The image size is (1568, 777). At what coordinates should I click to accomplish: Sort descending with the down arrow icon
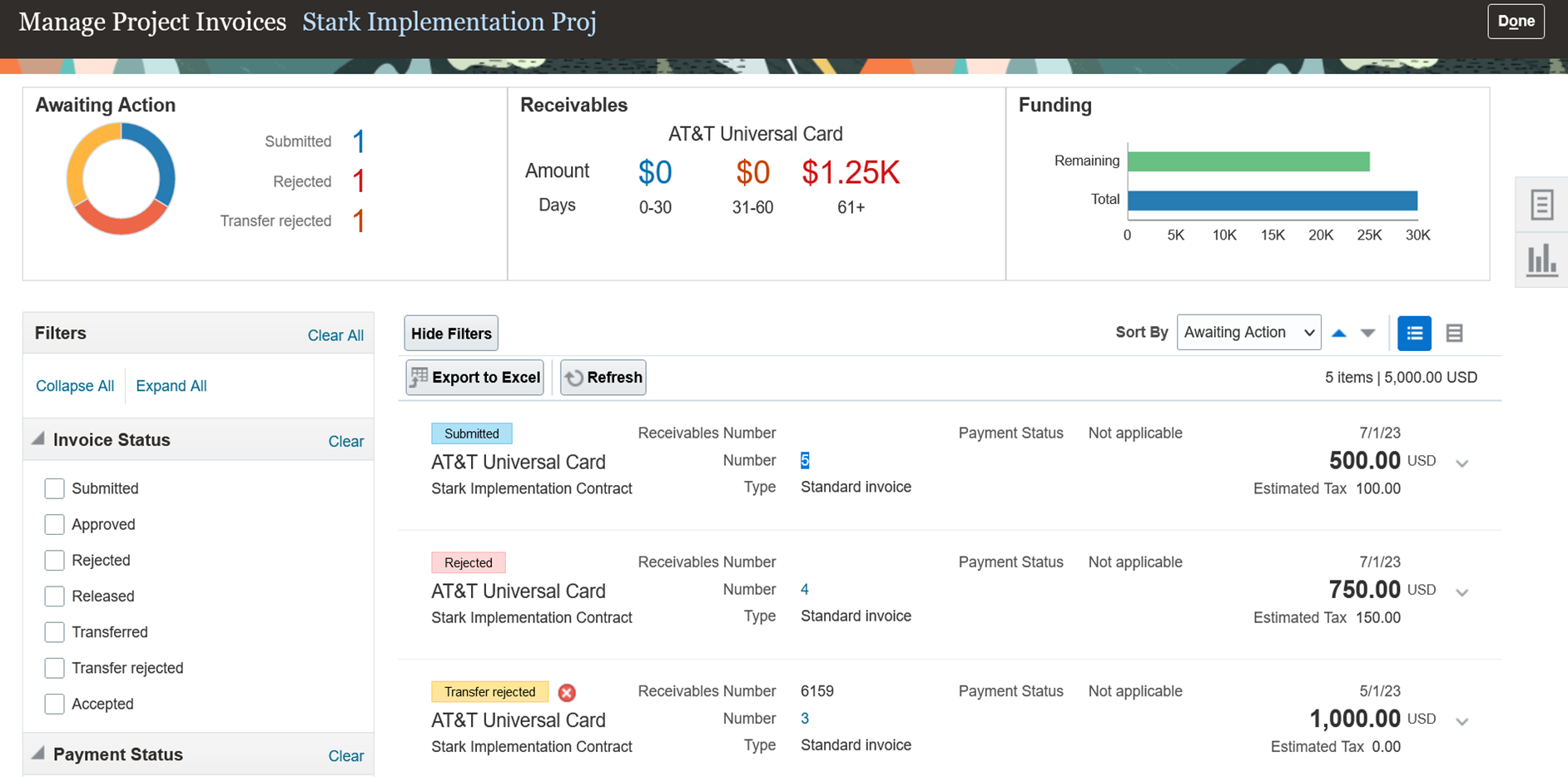1367,332
